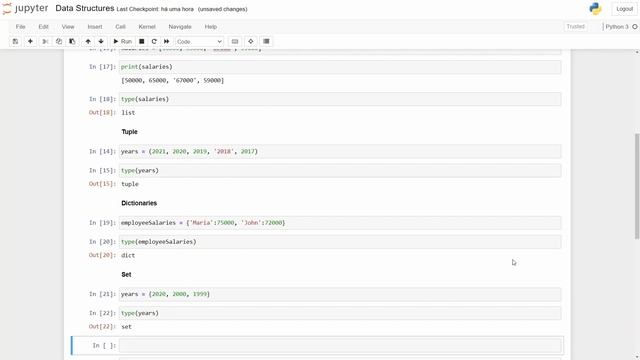Rename the Data Structures notebook title
The image size is (640, 360).
coord(84,9)
